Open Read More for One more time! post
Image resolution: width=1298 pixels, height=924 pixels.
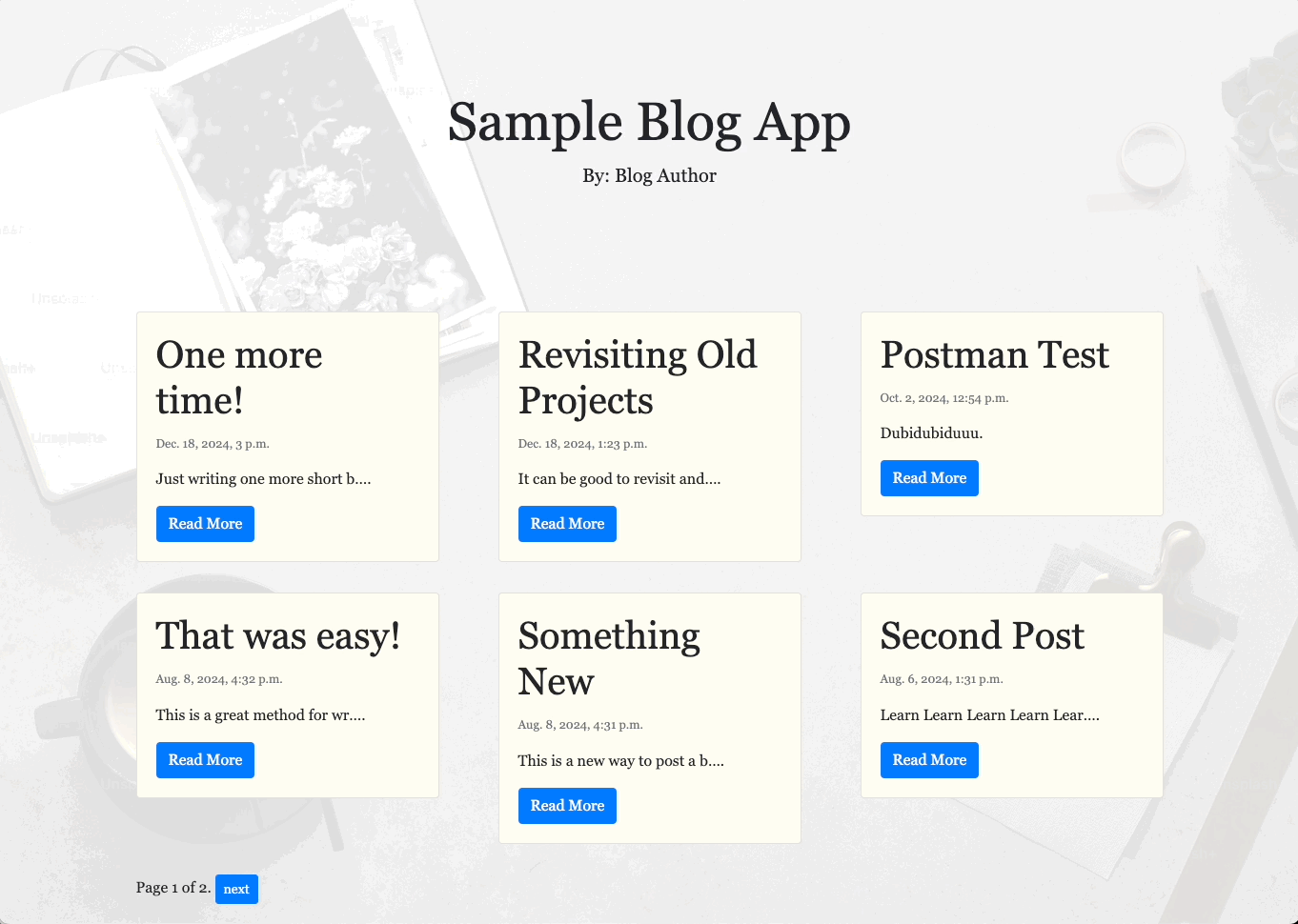[x=205, y=524]
